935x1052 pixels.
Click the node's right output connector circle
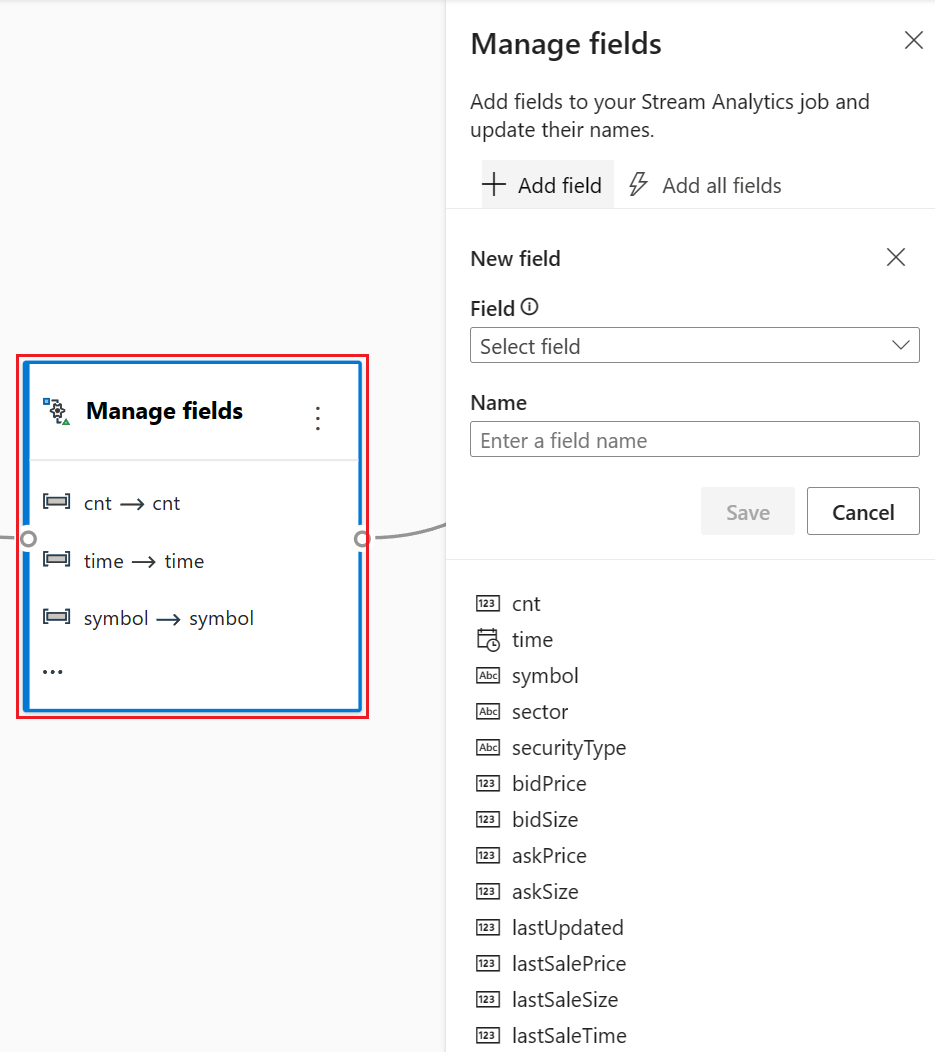pyautogui.click(x=362, y=539)
